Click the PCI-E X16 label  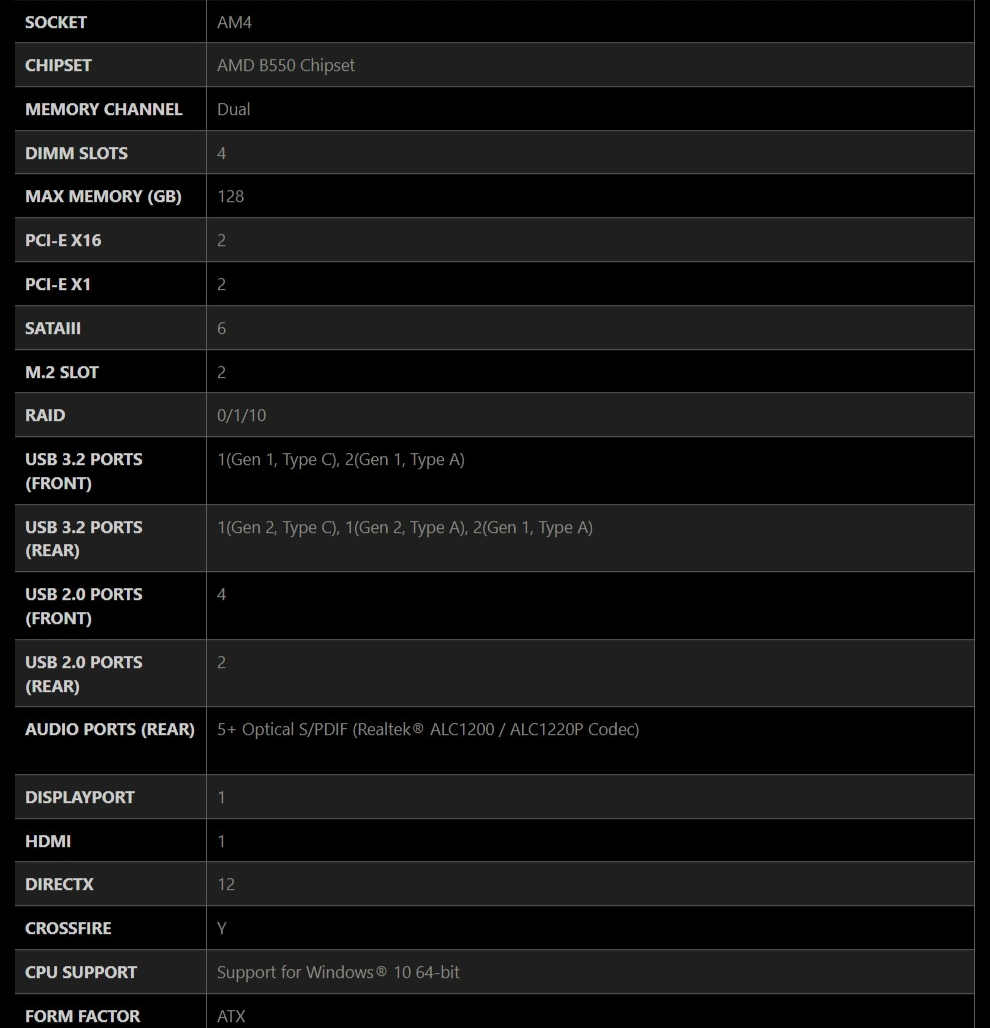click(63, 240)
